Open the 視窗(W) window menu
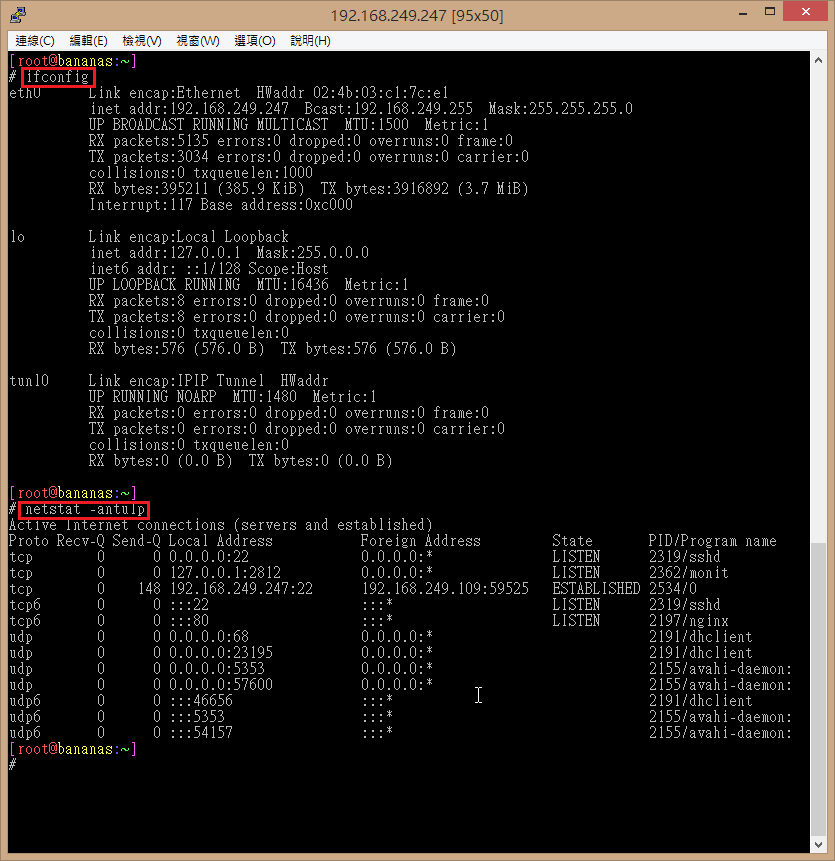The height and width of the screenshot is (861, 835). (x=198, y=41)
